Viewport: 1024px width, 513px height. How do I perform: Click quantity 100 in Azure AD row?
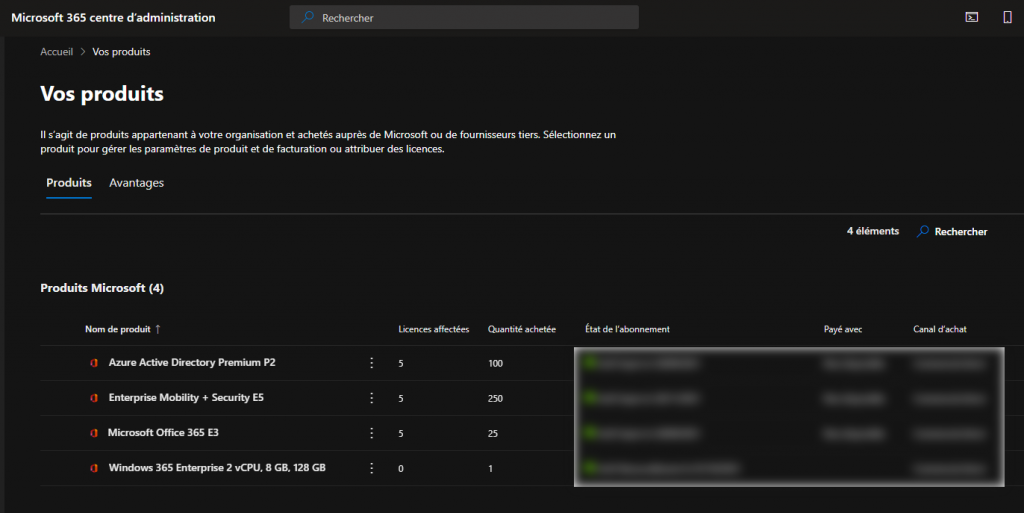(x=496, y=364)
